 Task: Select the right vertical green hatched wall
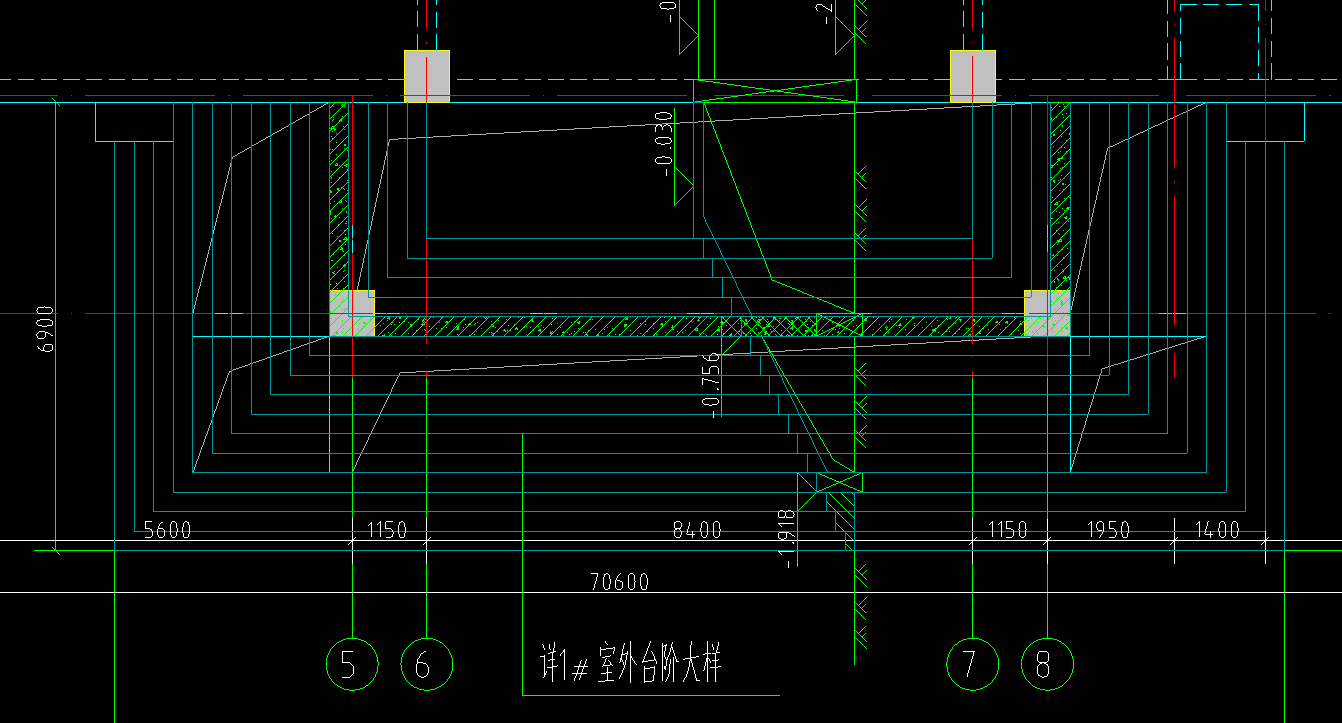[x=1060, y=196]
